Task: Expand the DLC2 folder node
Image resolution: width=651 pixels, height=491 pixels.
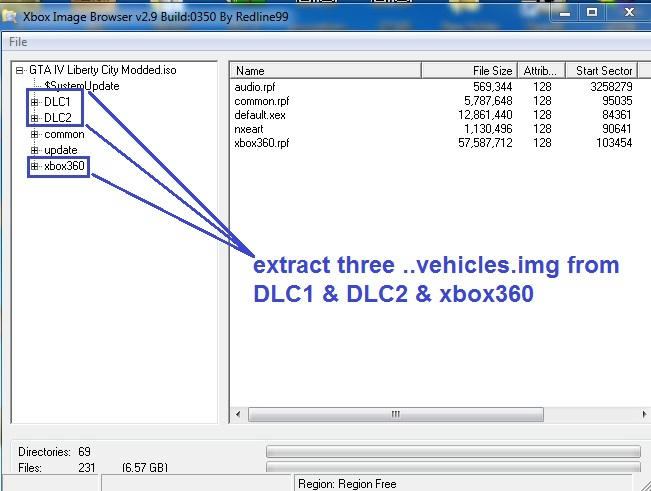Action: (x=34, y=118)
